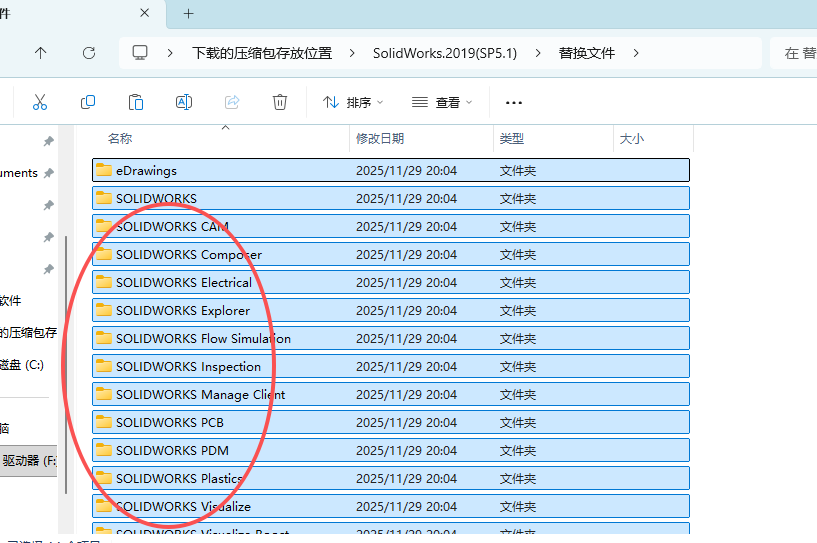Click the Rename icon
Image resolution: width=817 pixels, height=543 pixels.
pos(184,102)
